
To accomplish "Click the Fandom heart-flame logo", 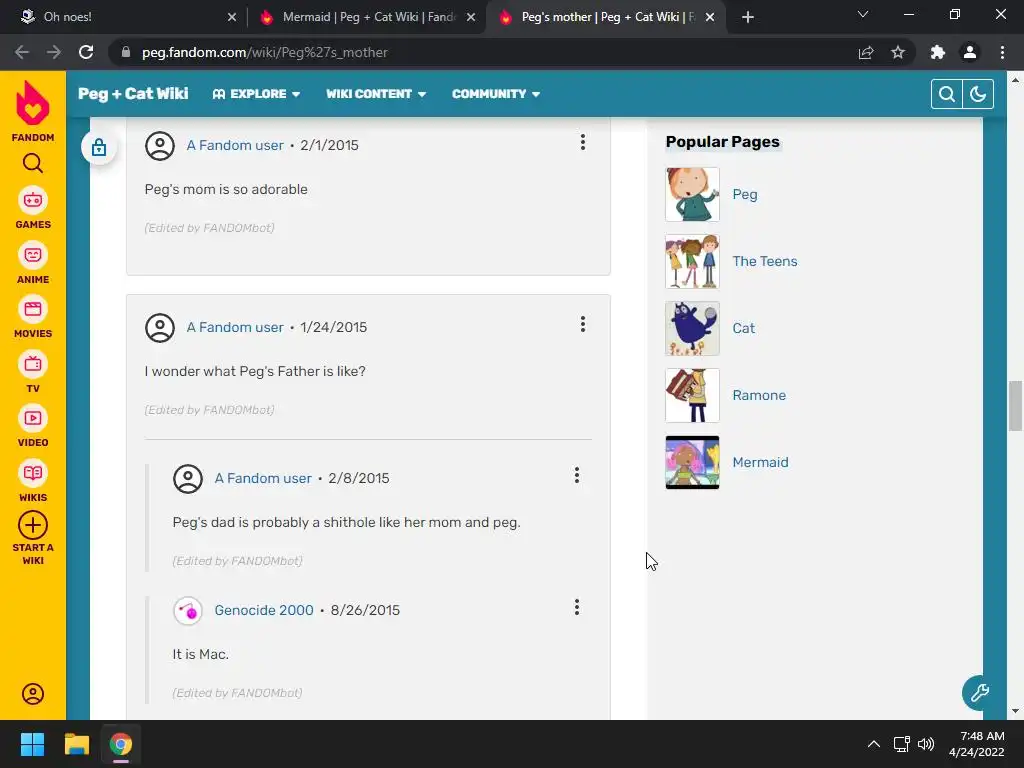I will coord(33,103).
